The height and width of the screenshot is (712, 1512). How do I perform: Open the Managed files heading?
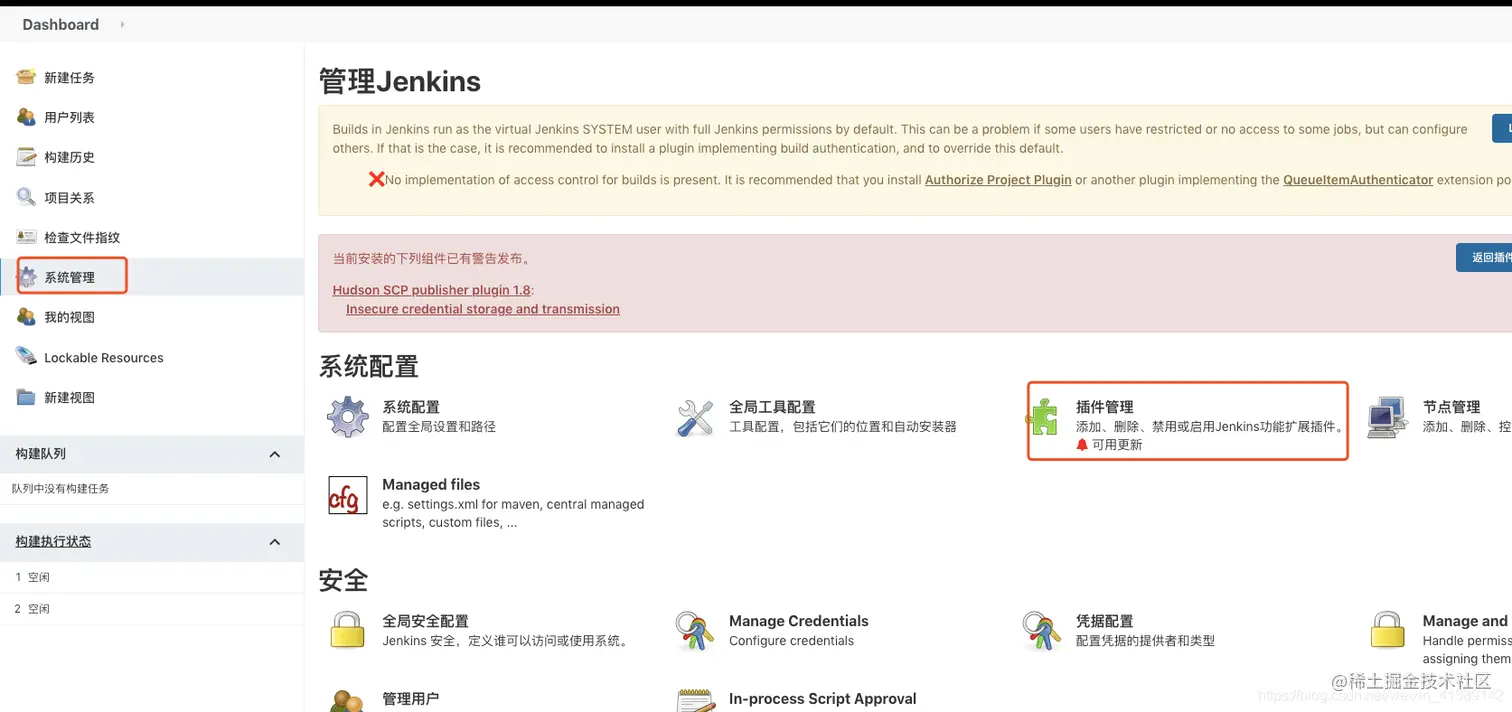pyautogui.click(x=431, y=484)
